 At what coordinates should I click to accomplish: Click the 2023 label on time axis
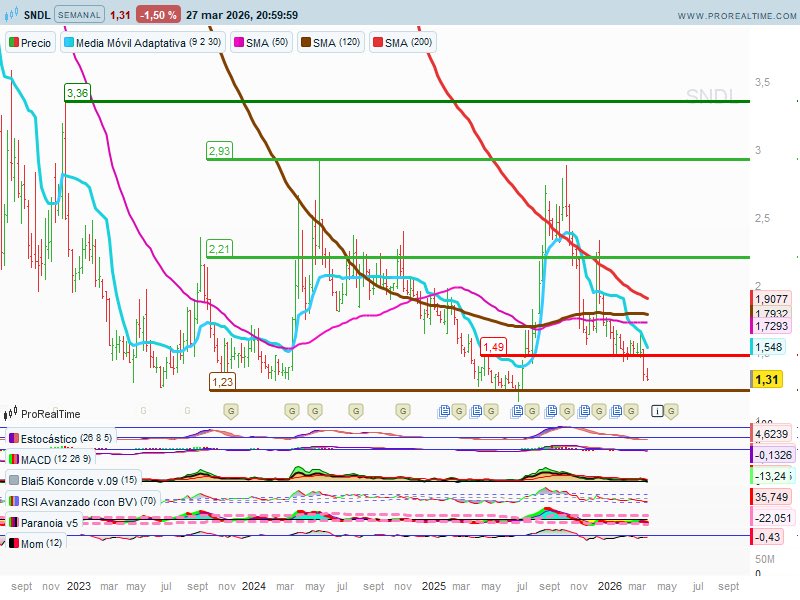click(x=79, y=586)
